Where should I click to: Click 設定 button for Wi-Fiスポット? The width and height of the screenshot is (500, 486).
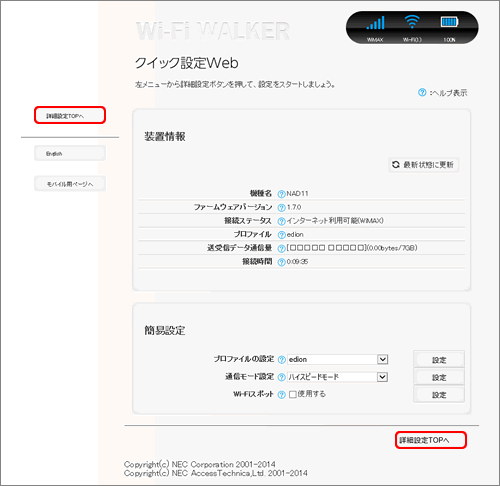click(x=439, y=394)
